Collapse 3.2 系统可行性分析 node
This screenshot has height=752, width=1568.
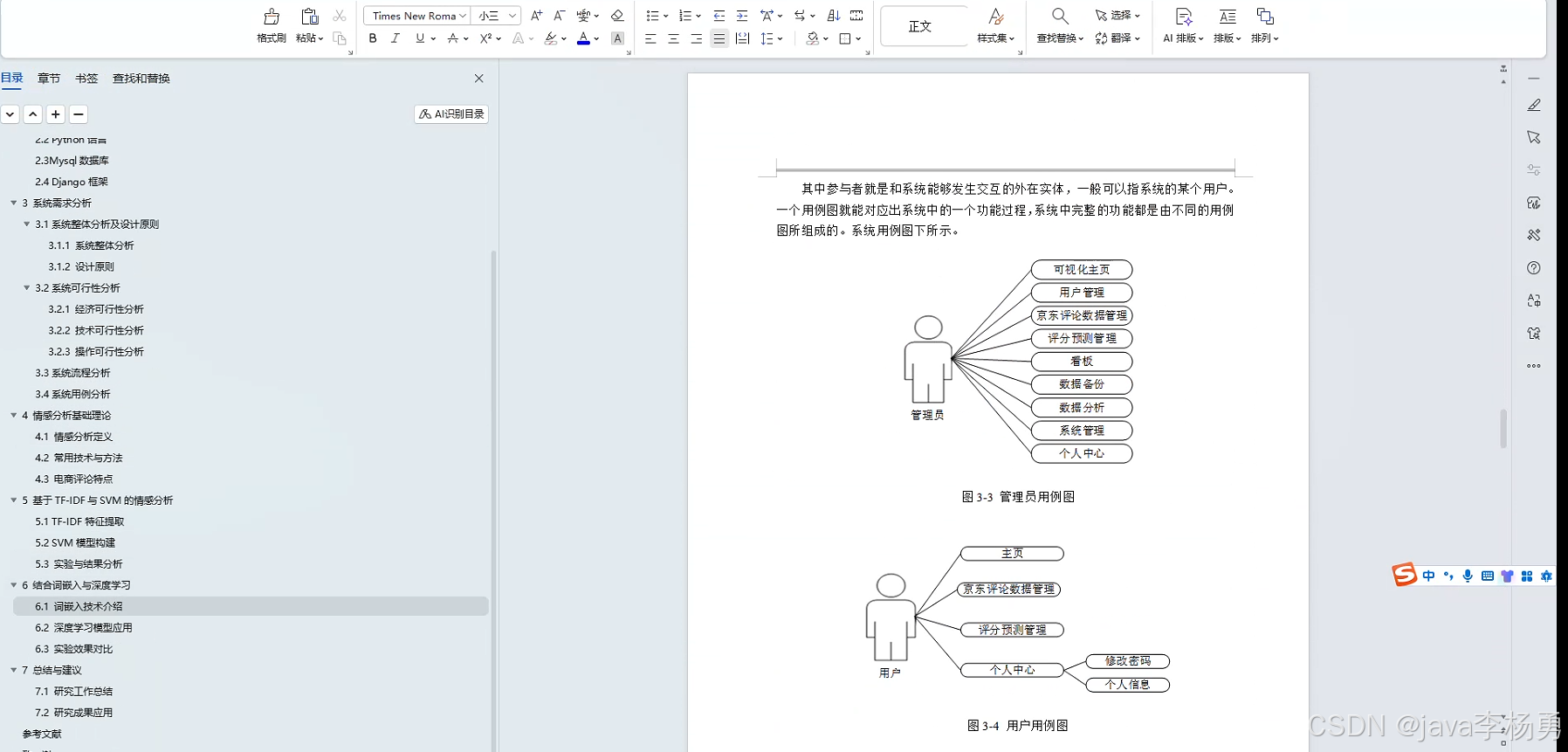(27, 287)
